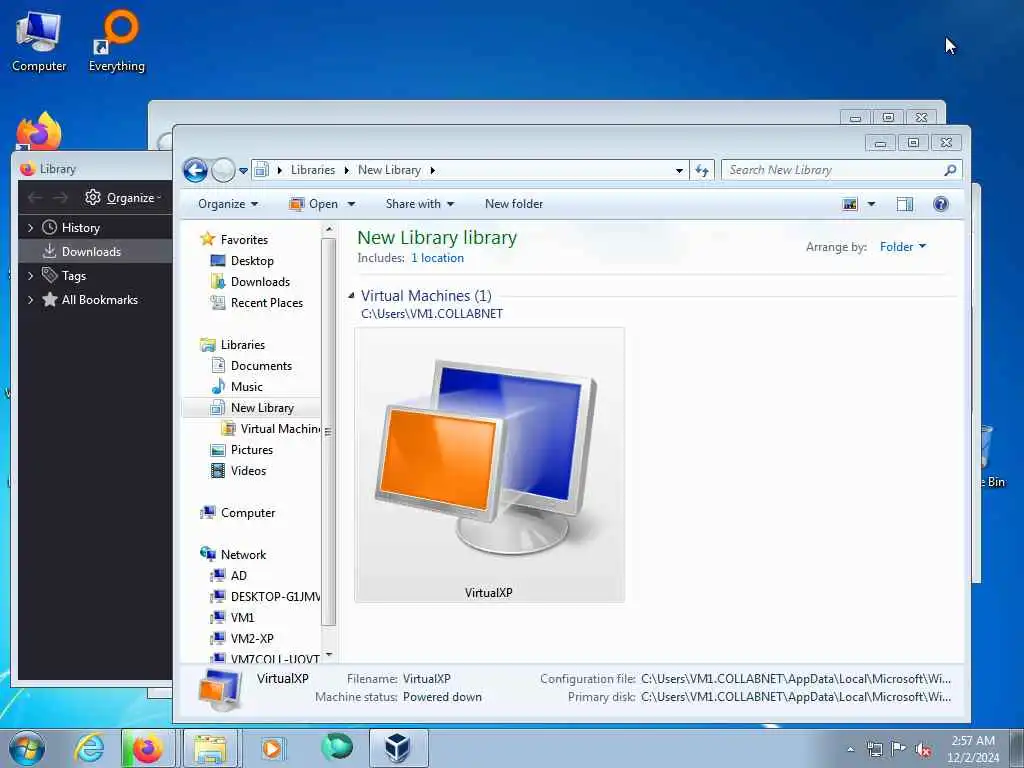The image size is (1024, 768).
Task: Click the muted volume tray icon
Action: tap(923, 750)
